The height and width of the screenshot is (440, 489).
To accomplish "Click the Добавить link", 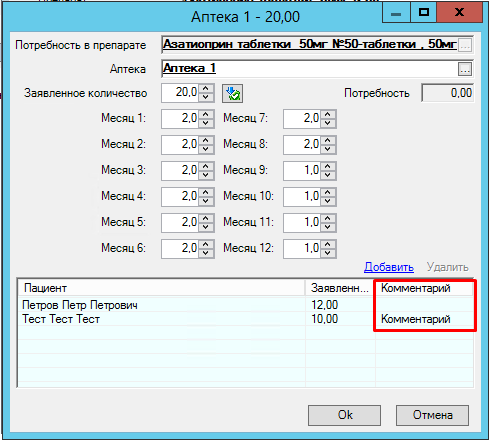I will (389, 267).
